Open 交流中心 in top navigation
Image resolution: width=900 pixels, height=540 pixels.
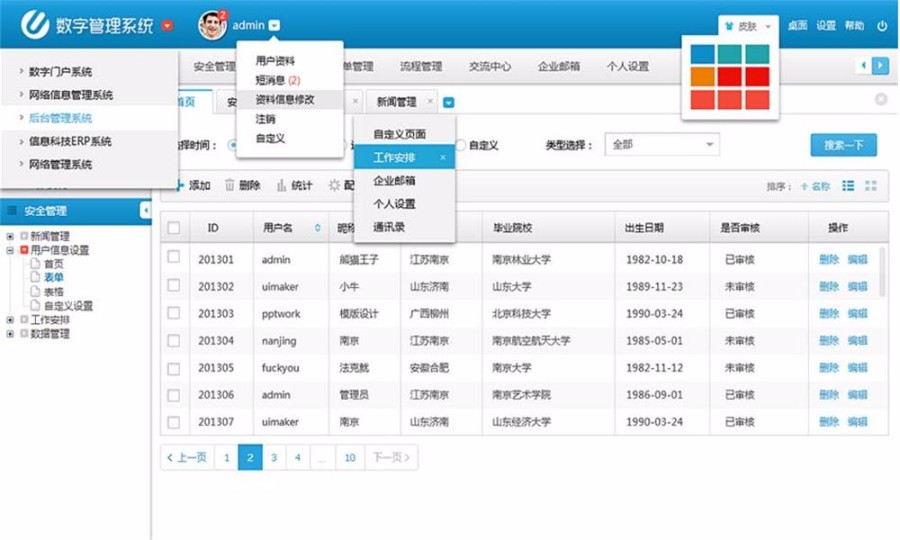490,67
